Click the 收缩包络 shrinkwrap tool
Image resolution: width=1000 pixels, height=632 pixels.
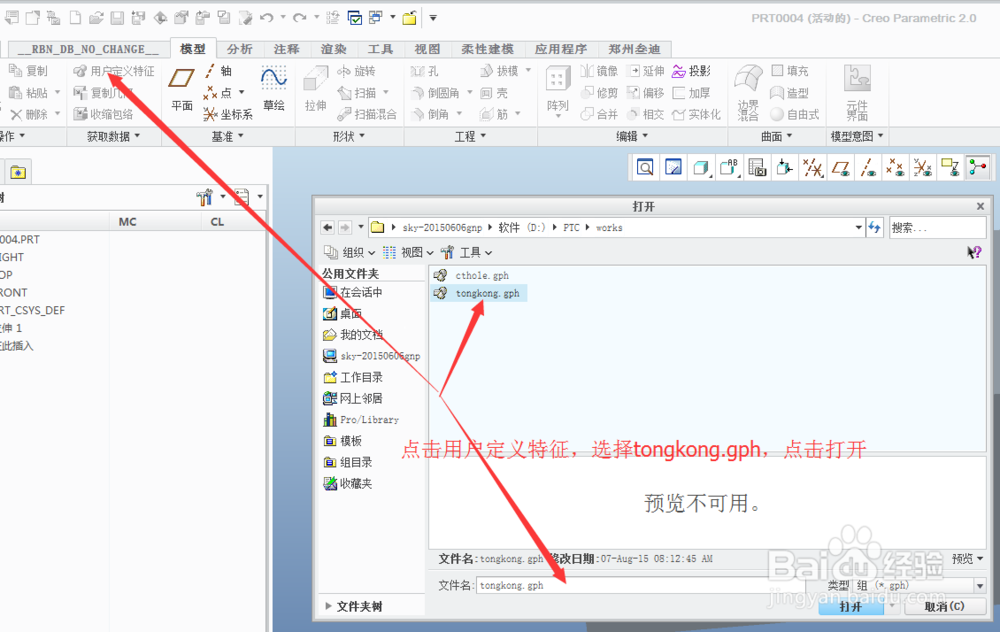point(103,114)
